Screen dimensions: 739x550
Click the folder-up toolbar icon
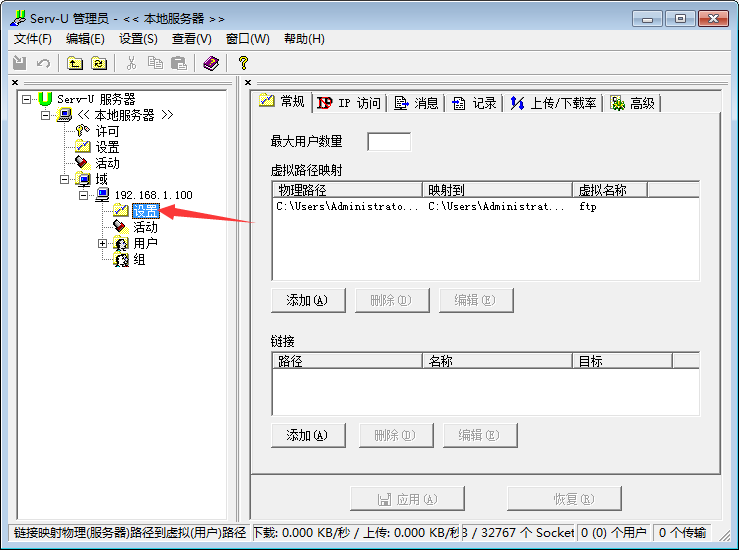(x=75, y=63)
